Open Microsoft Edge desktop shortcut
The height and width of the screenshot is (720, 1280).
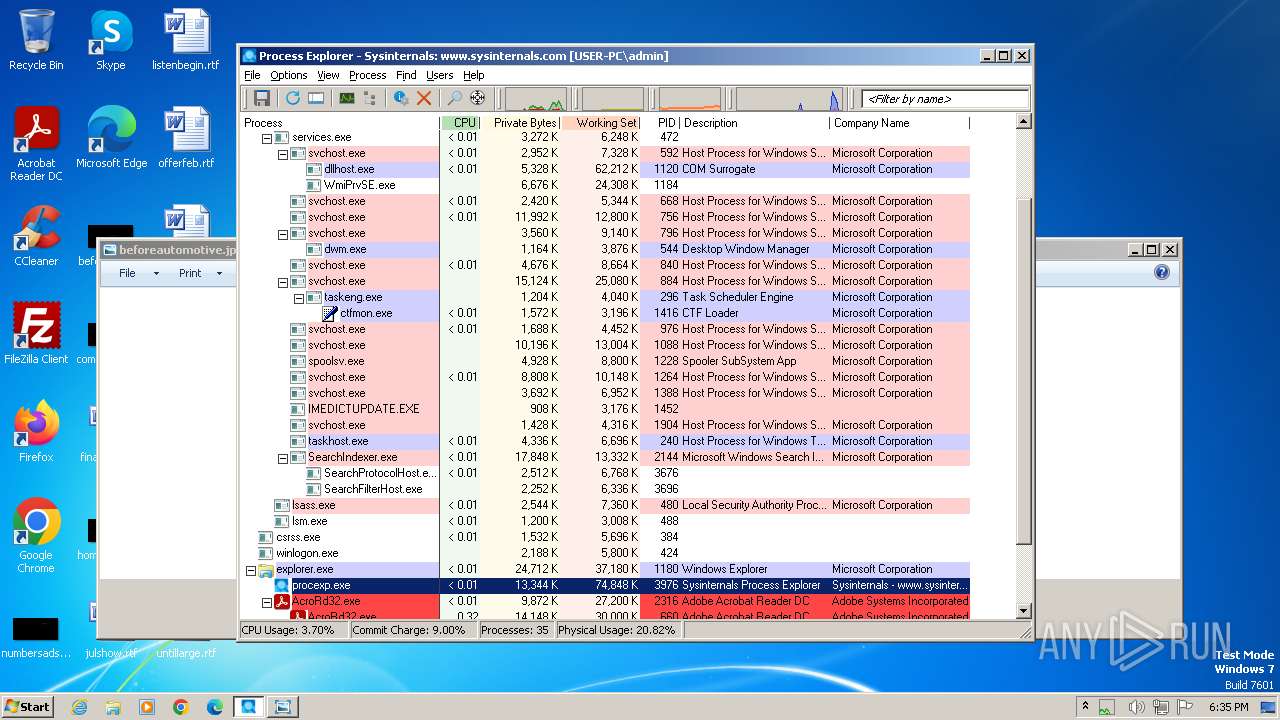point(111,138)
